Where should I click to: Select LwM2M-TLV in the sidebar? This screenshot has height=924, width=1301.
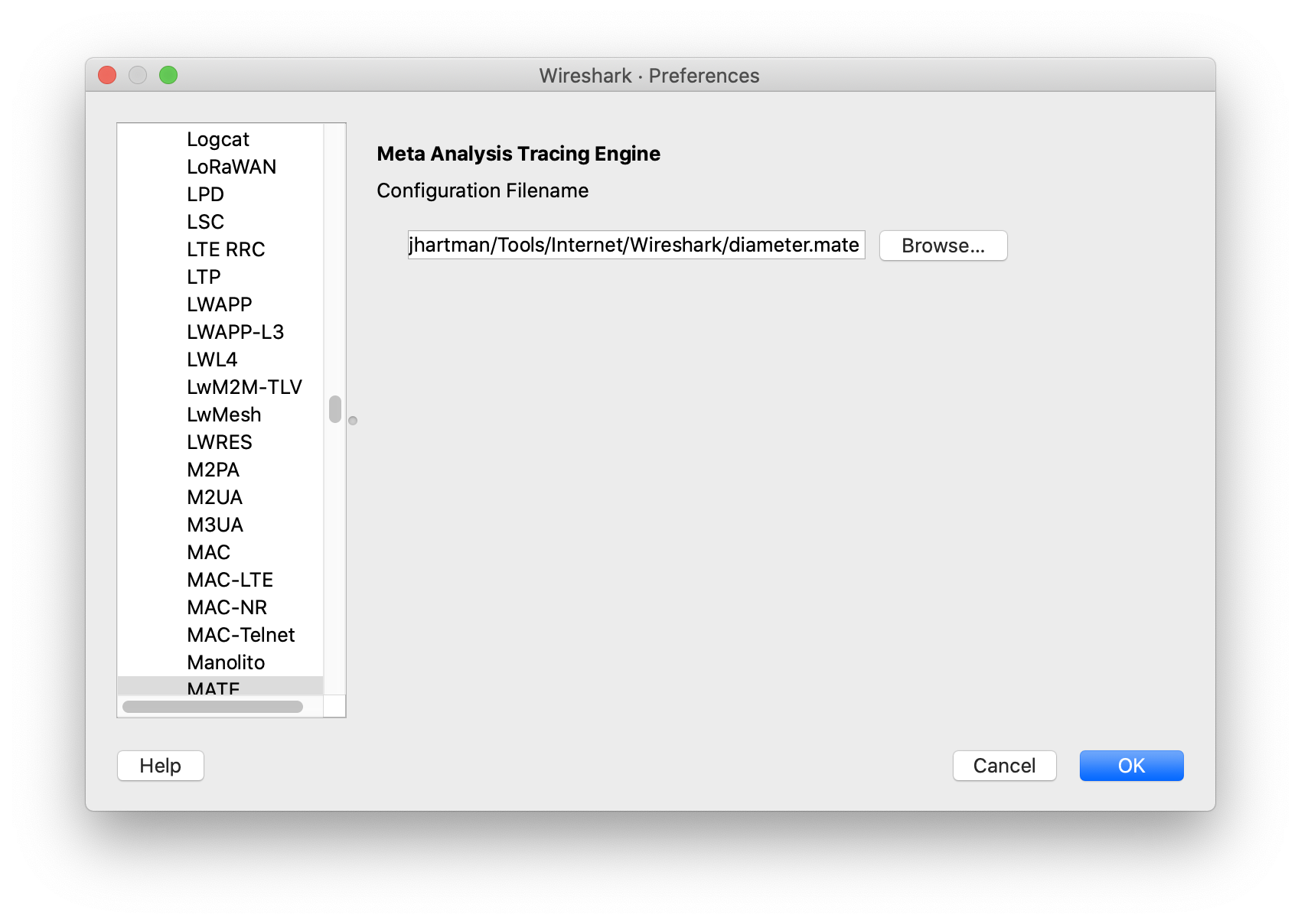(x=244, y=387)
